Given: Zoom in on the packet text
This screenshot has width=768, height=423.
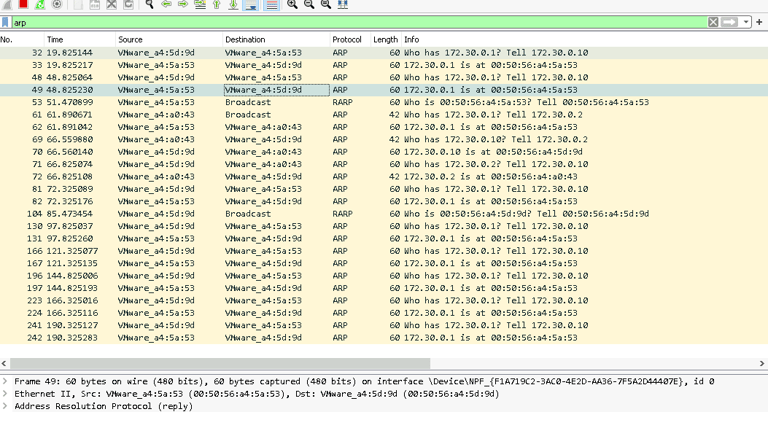Looking at the screenshot, I should tap(292, 4).
